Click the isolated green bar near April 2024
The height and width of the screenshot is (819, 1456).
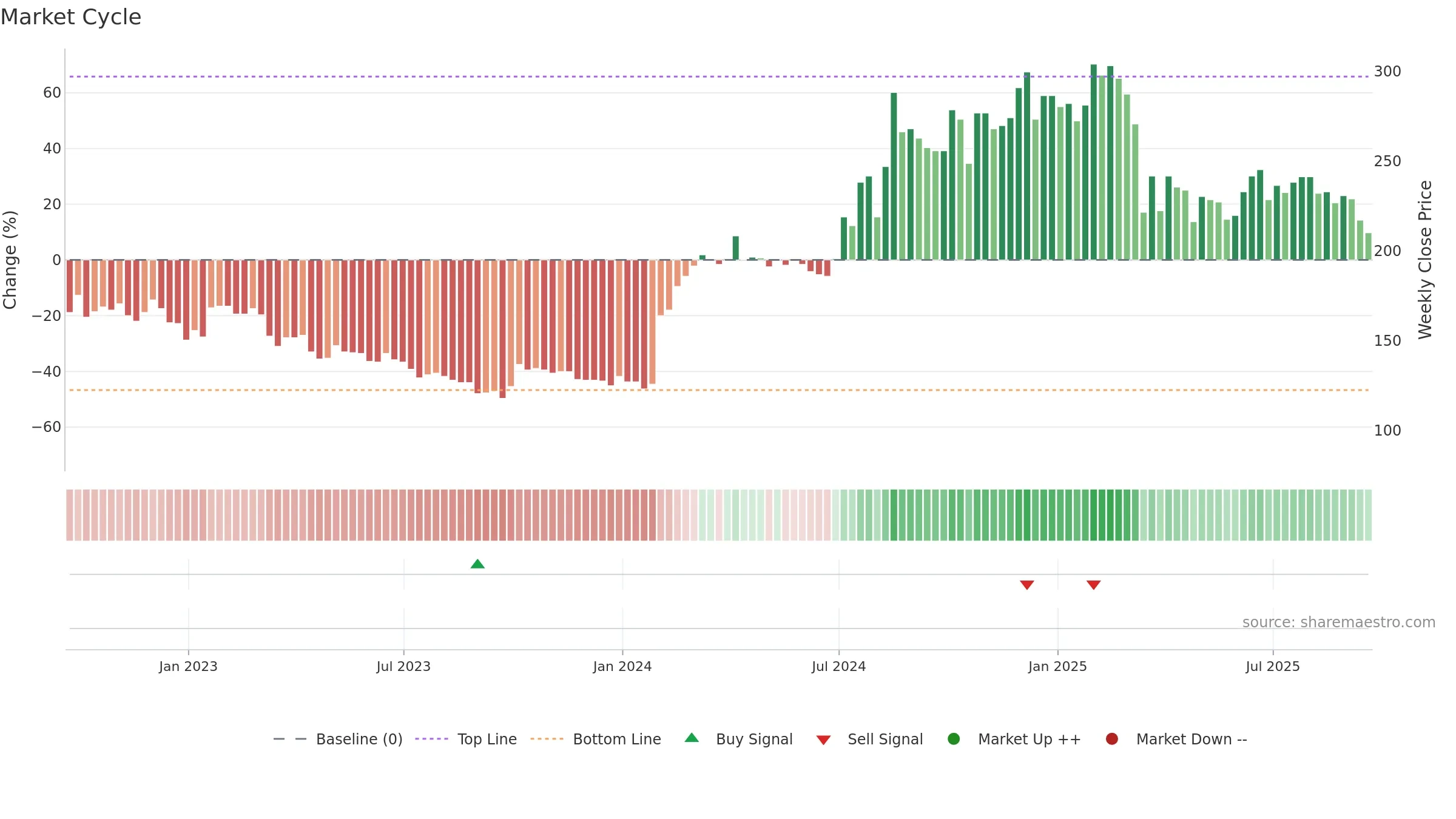coord(736,248)
